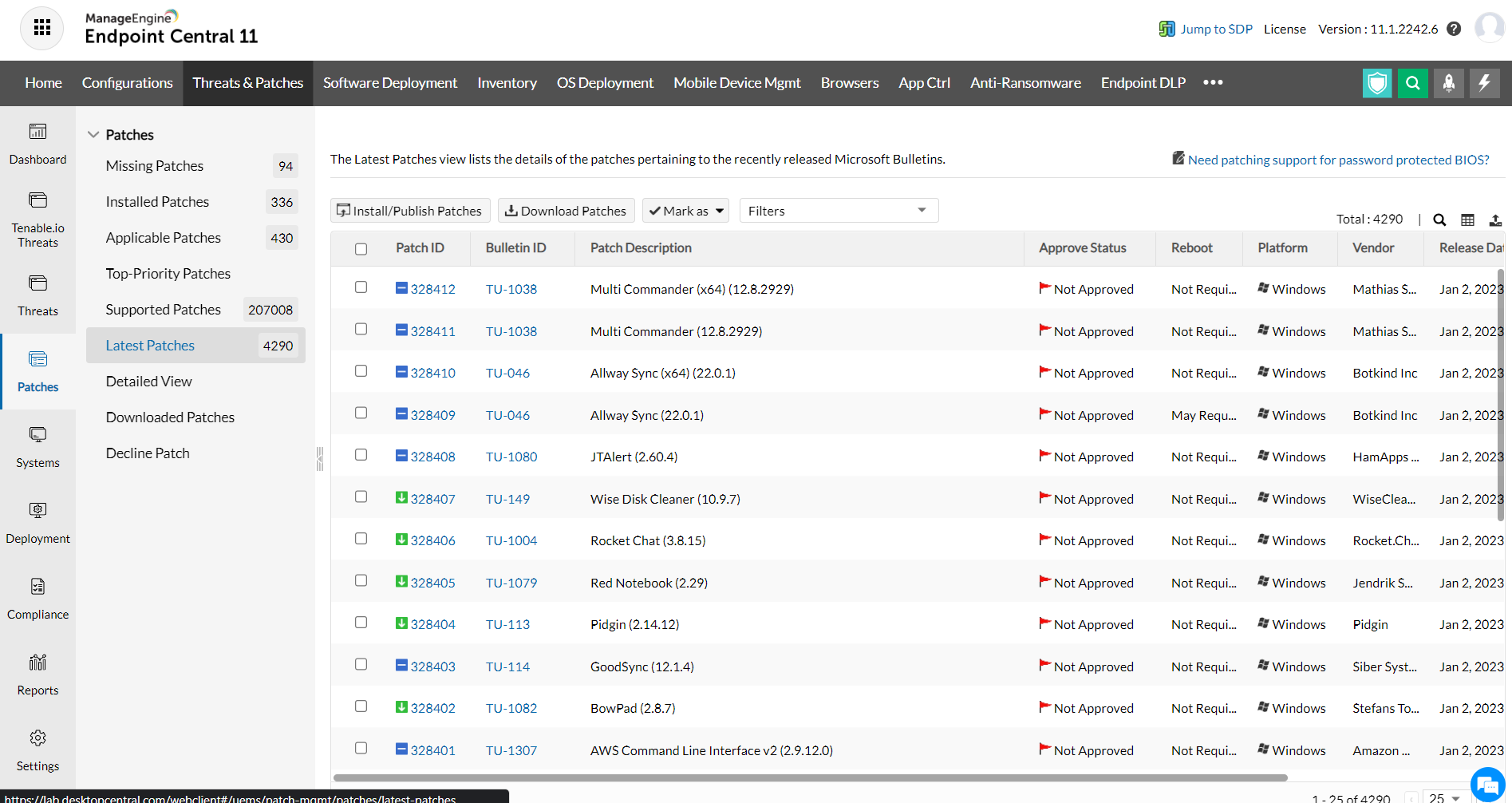Toggle the select-all checkbox in table header

click(361, 249)
